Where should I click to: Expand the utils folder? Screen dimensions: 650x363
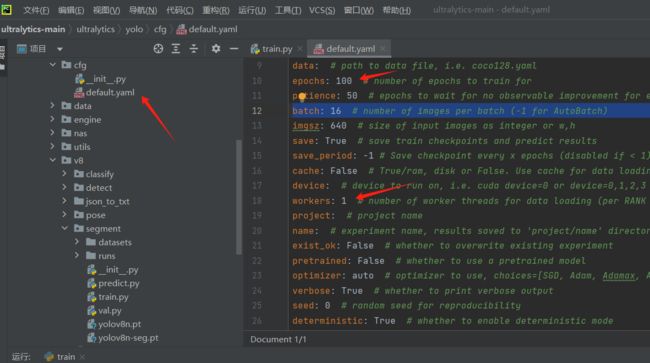tap(53, 147)
